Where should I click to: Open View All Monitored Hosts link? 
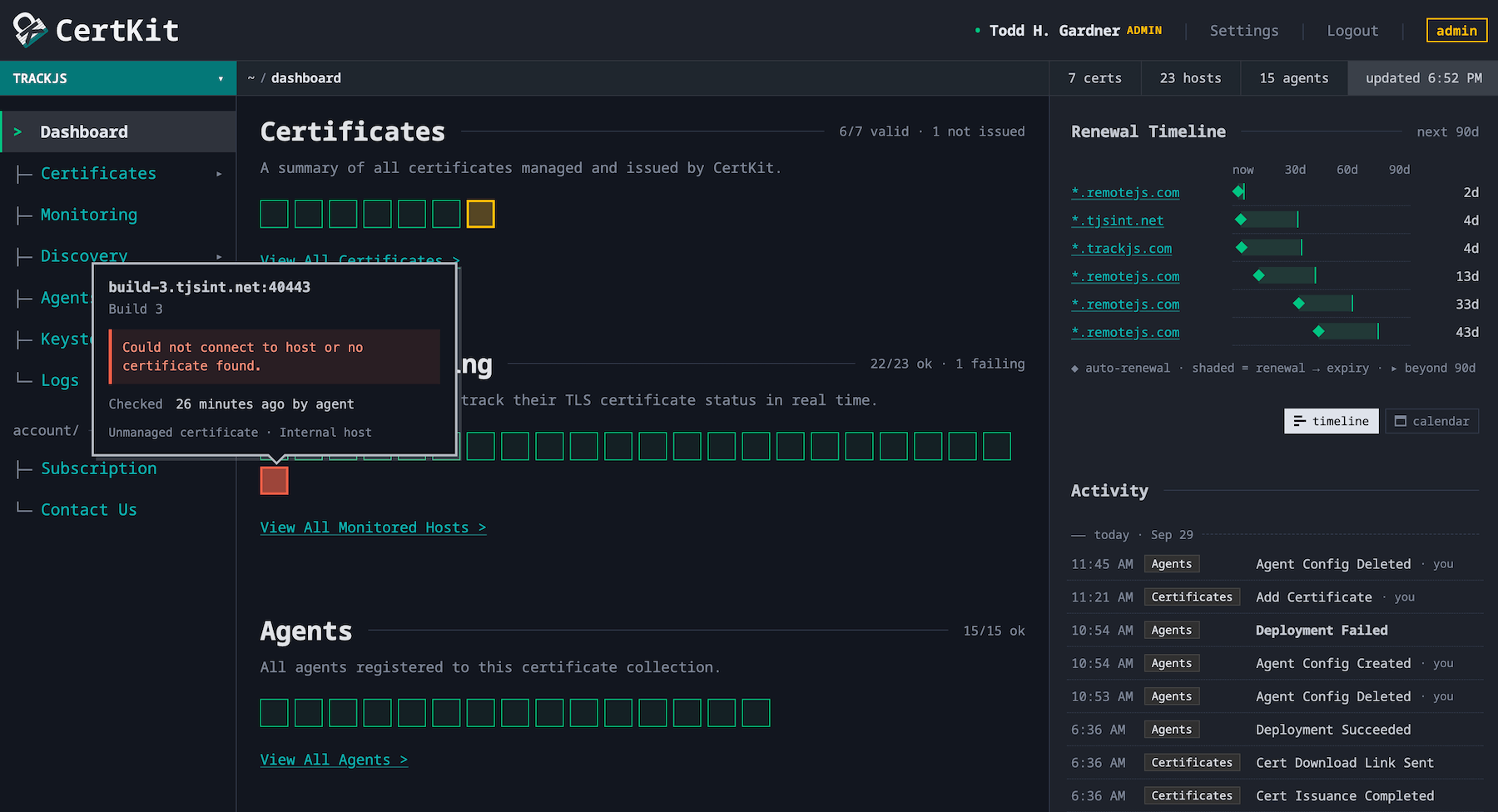(x=373, y=527)
